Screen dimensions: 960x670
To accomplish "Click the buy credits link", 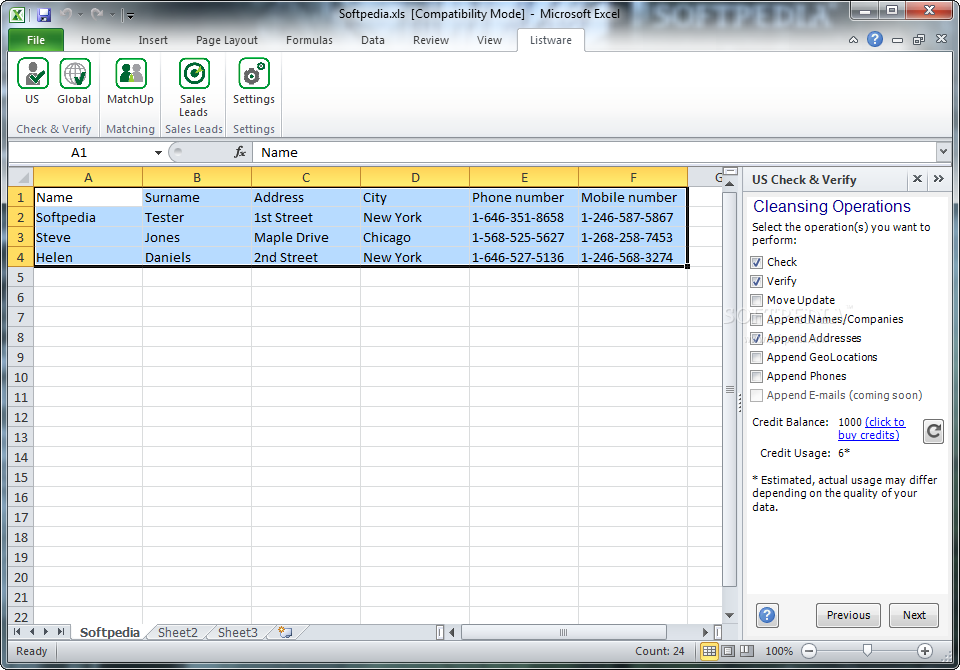I will [x=871, y=428].
